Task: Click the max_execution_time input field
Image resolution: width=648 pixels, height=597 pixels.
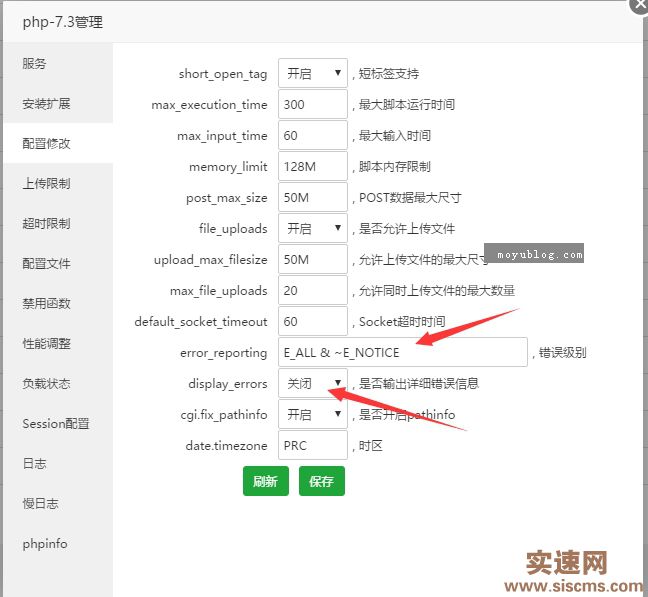Action: 313,105
